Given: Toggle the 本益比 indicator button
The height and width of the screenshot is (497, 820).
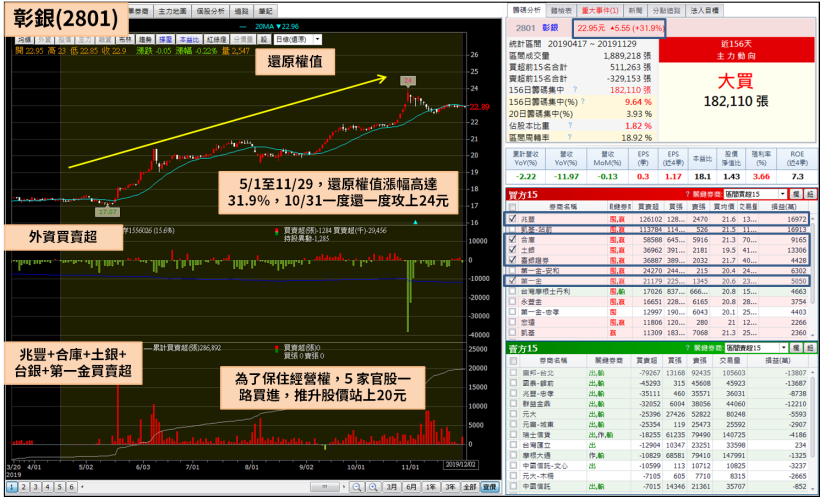Looking at the screenshot, I should click(x=189, y=40).
